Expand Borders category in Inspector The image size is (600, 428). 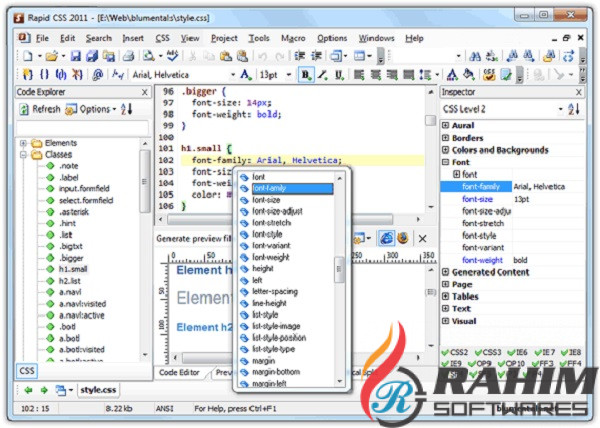click(445, 138)
